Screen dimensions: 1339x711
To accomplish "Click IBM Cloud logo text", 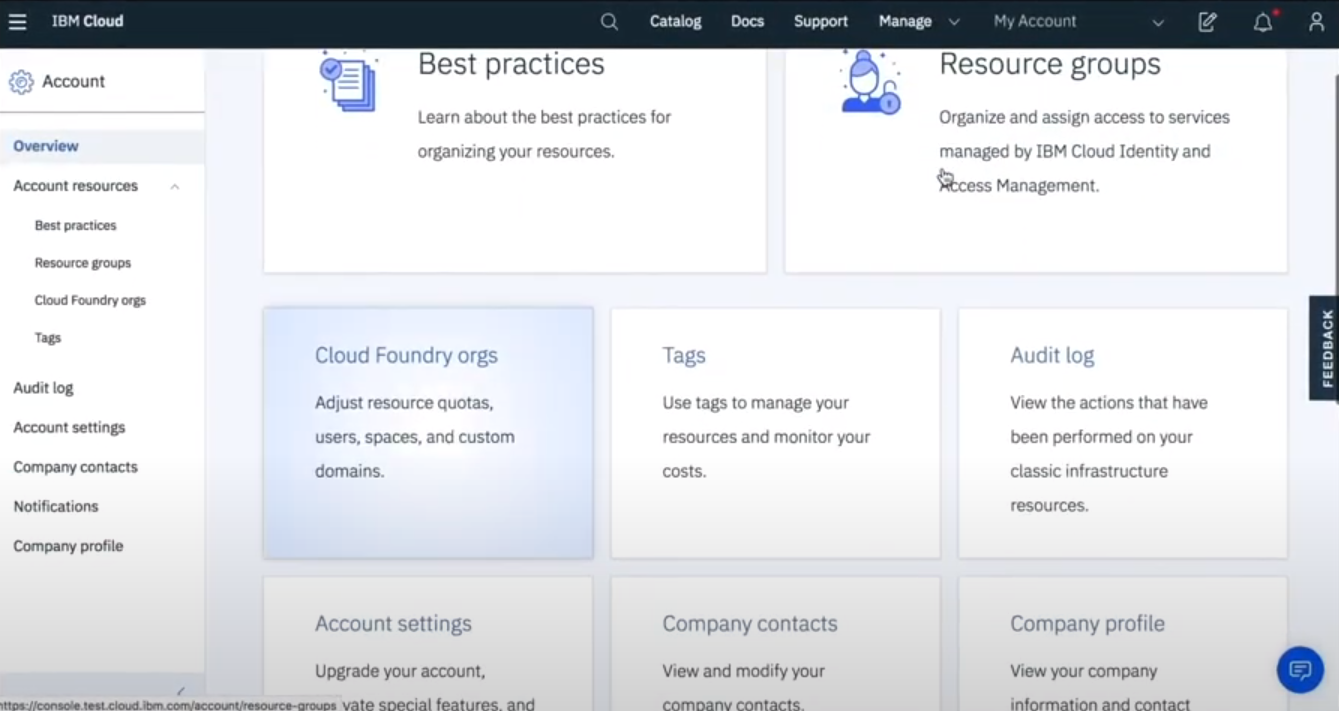I will (x=88, y=21).
